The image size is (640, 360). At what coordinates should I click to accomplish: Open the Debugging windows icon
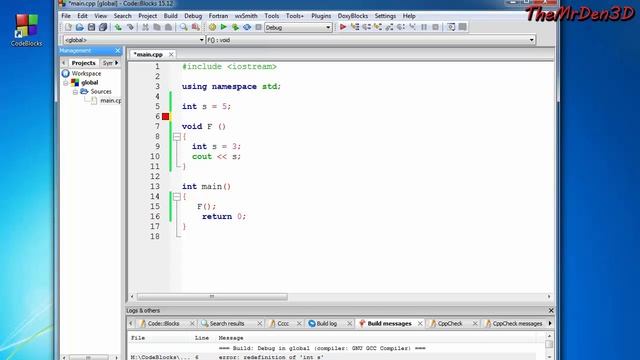coord(451,27)
